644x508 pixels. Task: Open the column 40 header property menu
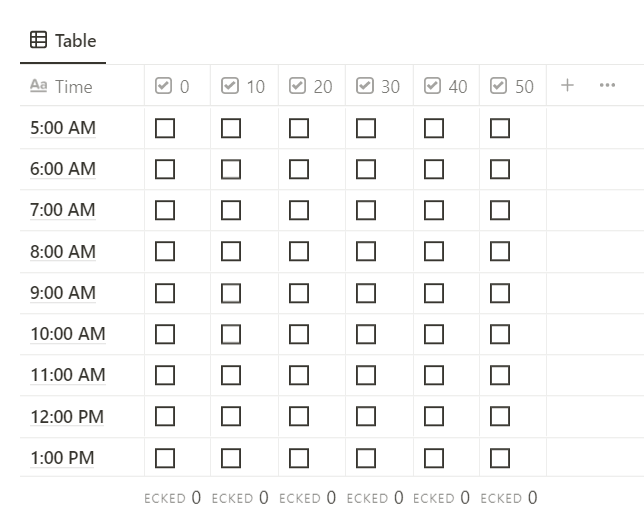(x=446, y=86)
